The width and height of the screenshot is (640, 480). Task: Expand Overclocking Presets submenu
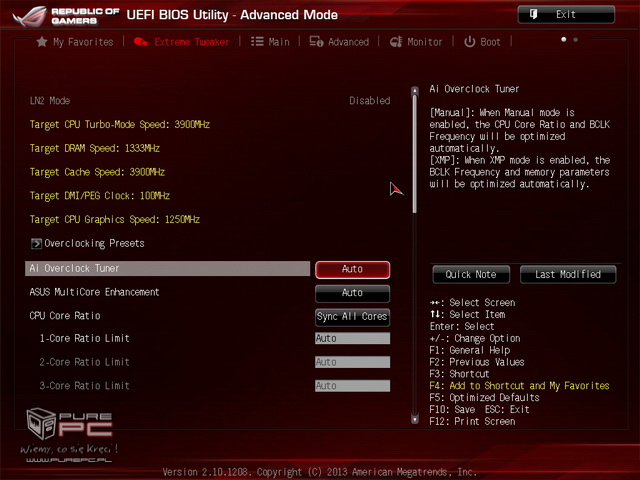coord(87,244)
